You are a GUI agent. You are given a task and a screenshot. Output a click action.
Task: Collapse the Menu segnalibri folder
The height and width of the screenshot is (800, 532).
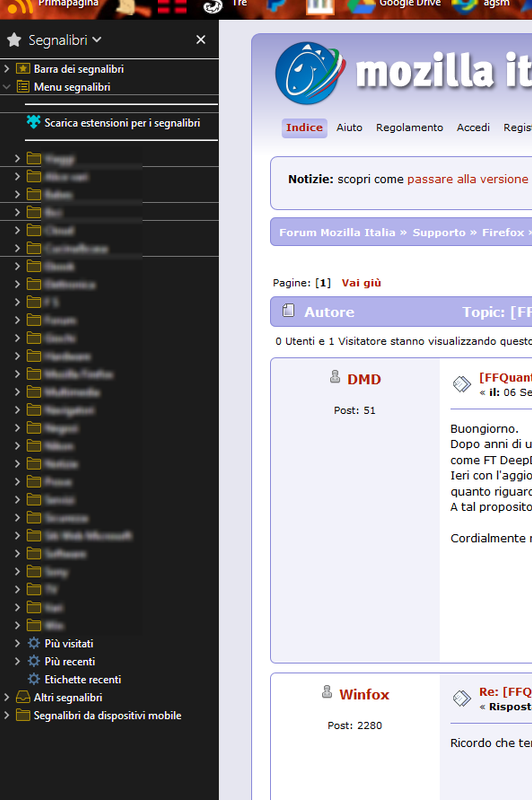point(7,87)
